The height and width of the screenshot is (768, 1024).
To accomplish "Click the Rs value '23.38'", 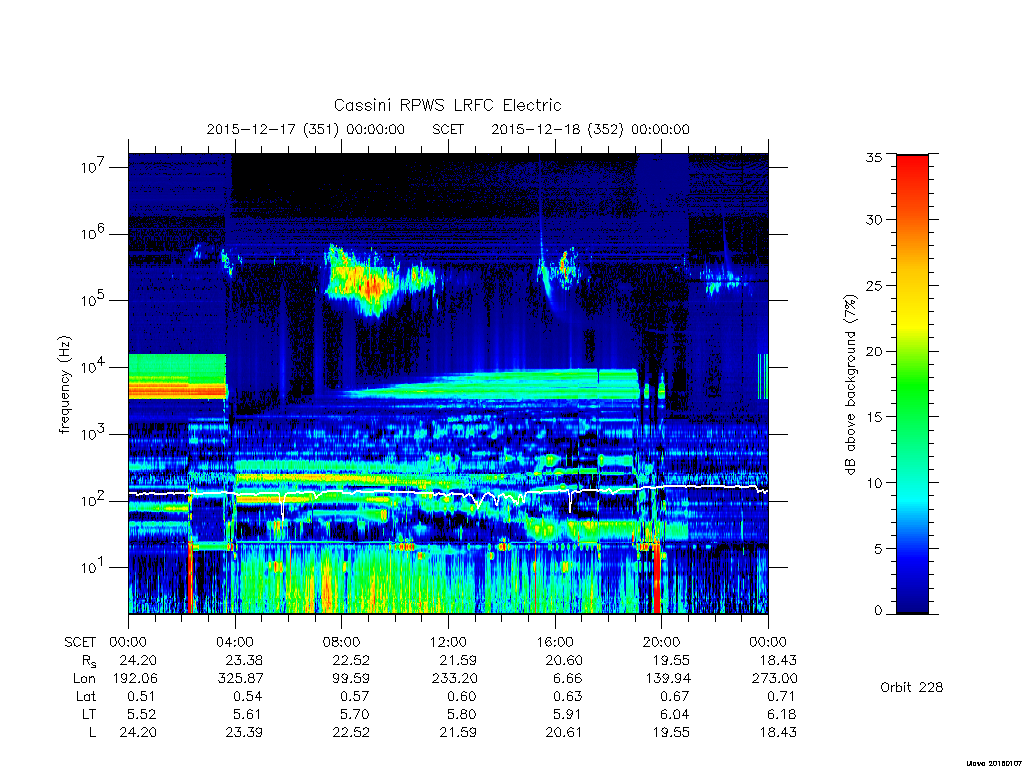I will pyautogui.click(x=244, y=660).
